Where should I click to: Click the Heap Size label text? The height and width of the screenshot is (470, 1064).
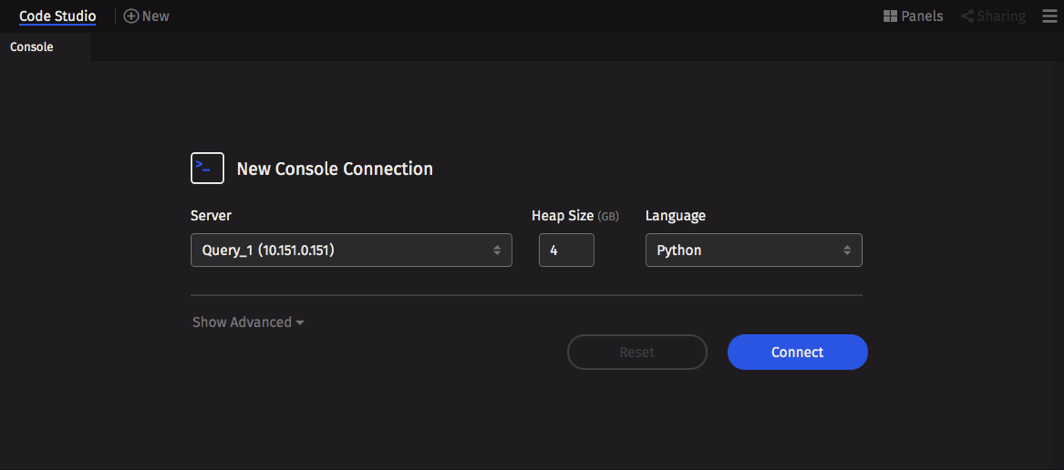(x=562, y=216)
